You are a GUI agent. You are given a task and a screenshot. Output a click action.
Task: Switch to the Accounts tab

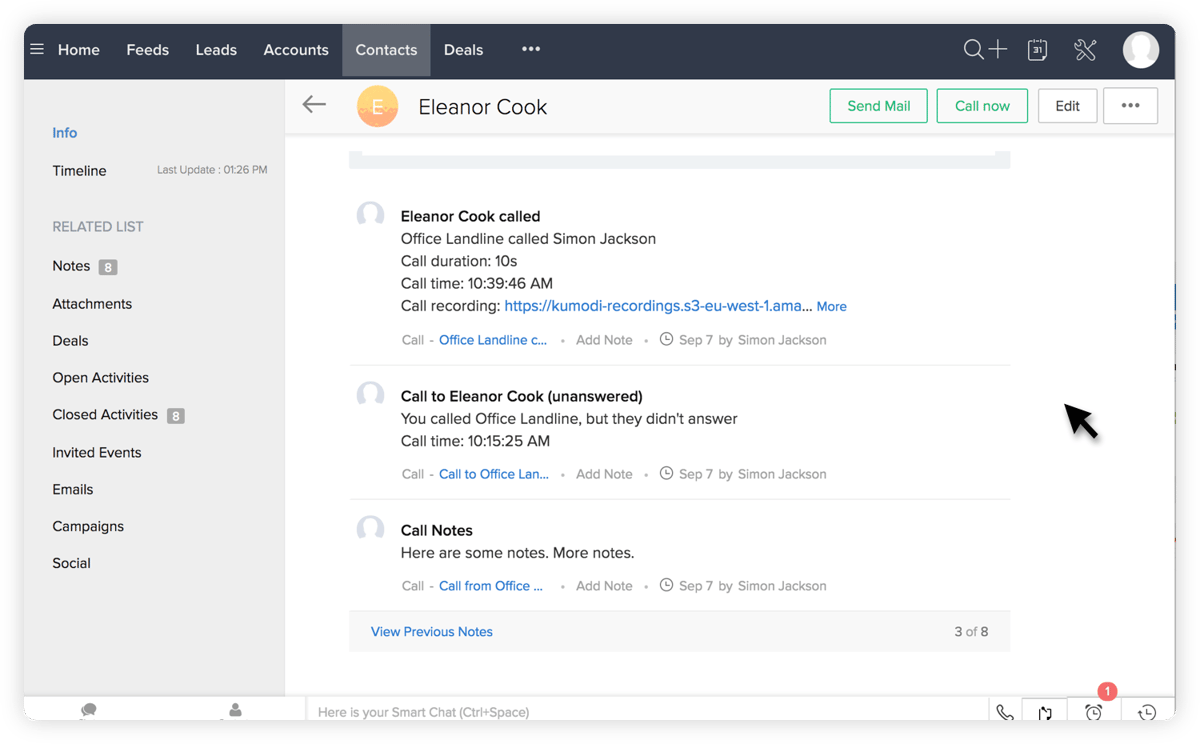296,49
